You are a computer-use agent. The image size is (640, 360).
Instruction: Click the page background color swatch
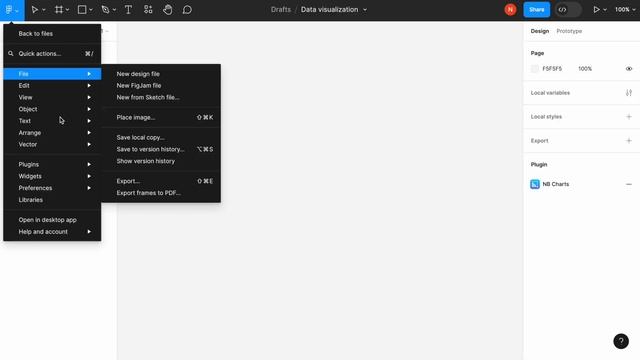[x=535, y=69]
